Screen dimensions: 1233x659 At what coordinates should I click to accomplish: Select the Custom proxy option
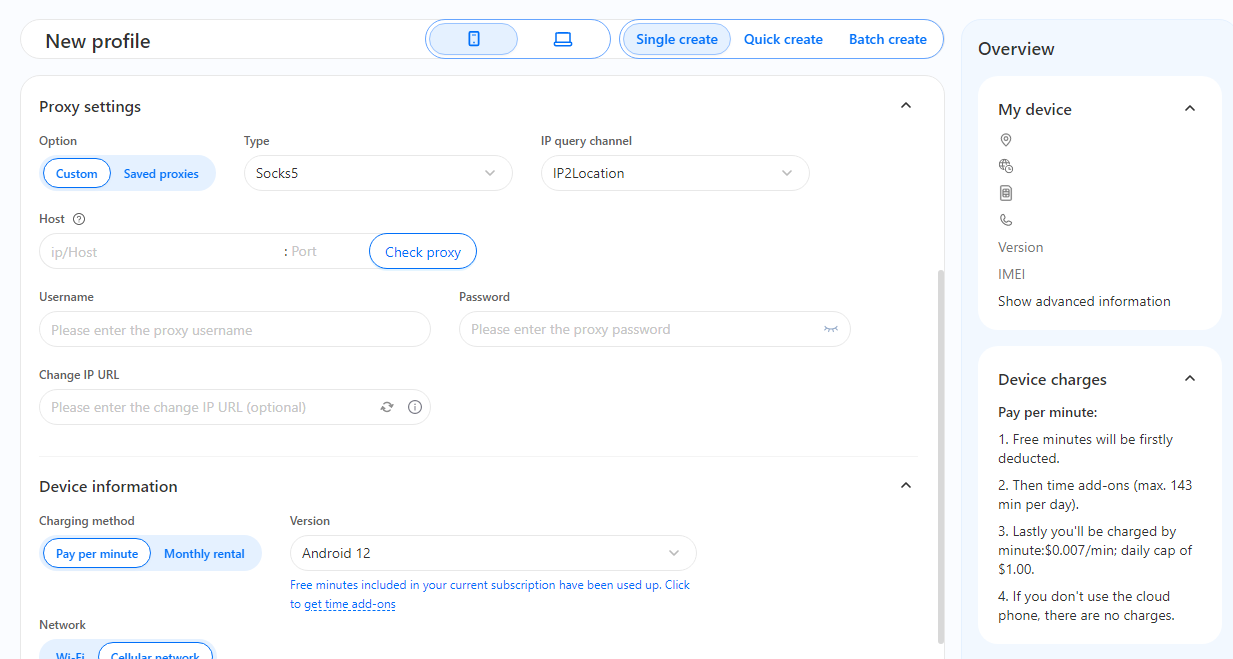pos(77,174)
